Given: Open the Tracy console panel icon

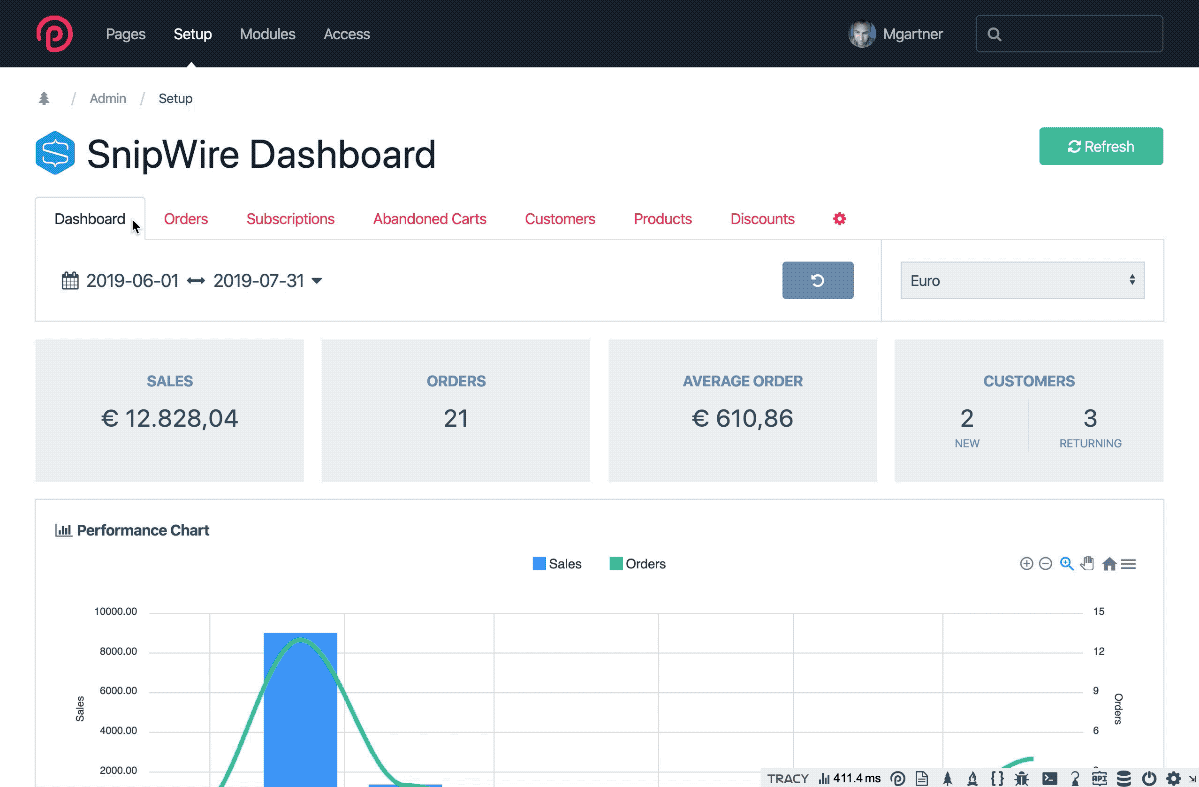Looking at the screenshot, I should click(x=1050, y=778).
